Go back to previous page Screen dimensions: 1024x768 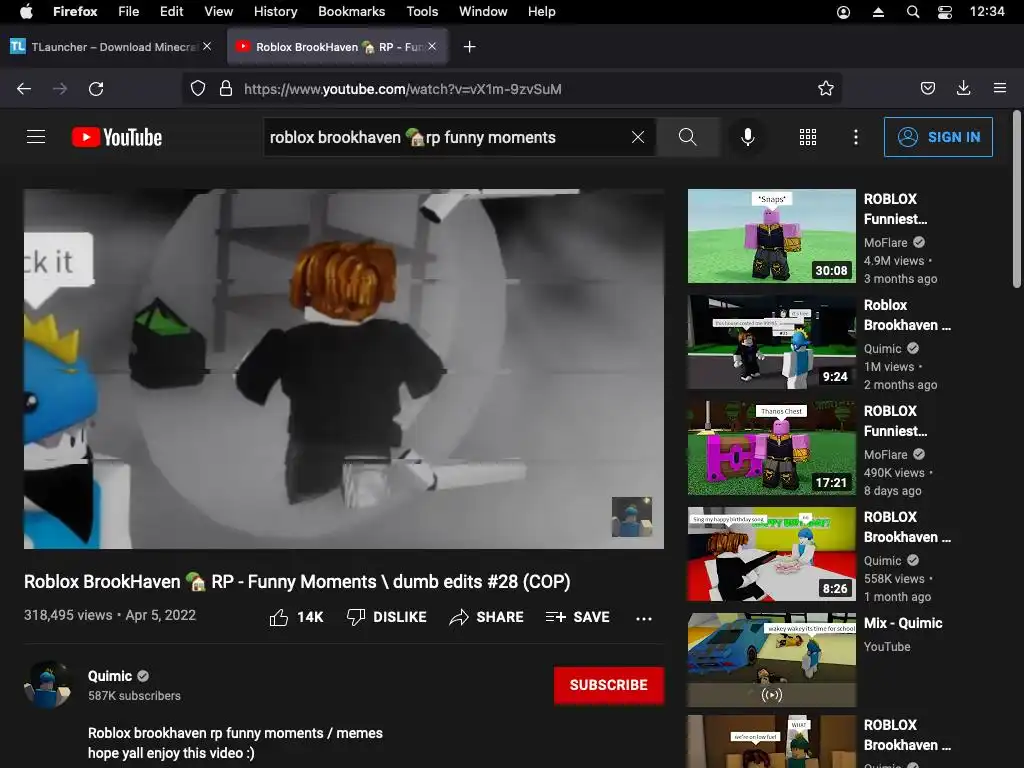tap(24, 89)
